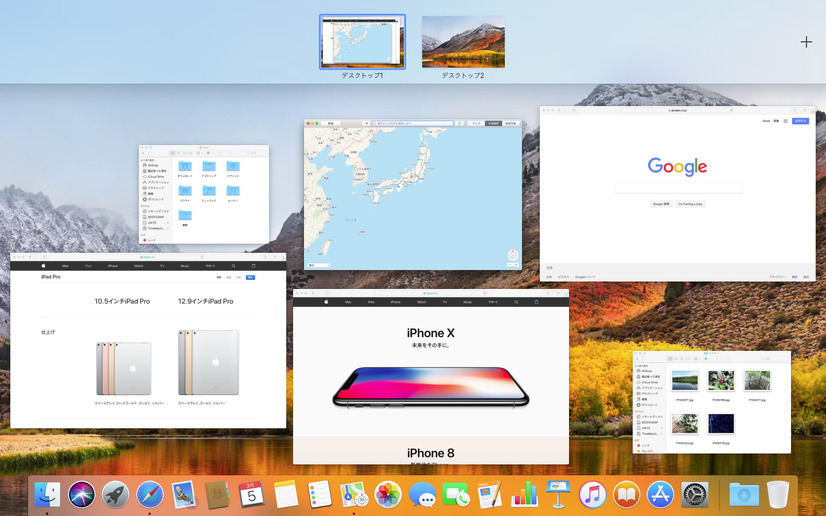Open Numbers bar chart icon in Dock
Image resolution: width=826 pixels, height=516 pixels.
(x=524, y=494)
